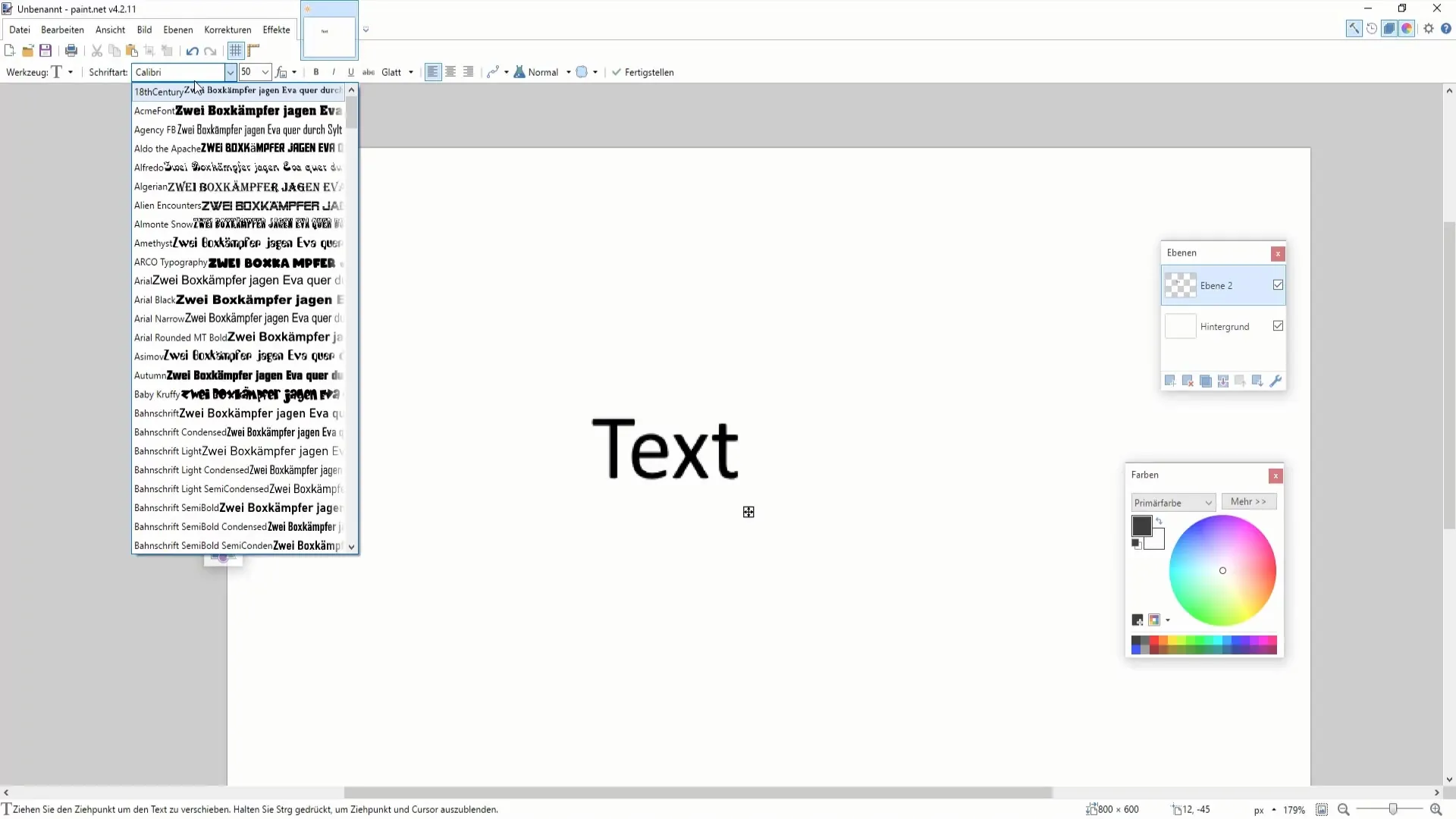Open the Effekte menu
Viewport: 1456px width, 819px height.
click(276, 29)
